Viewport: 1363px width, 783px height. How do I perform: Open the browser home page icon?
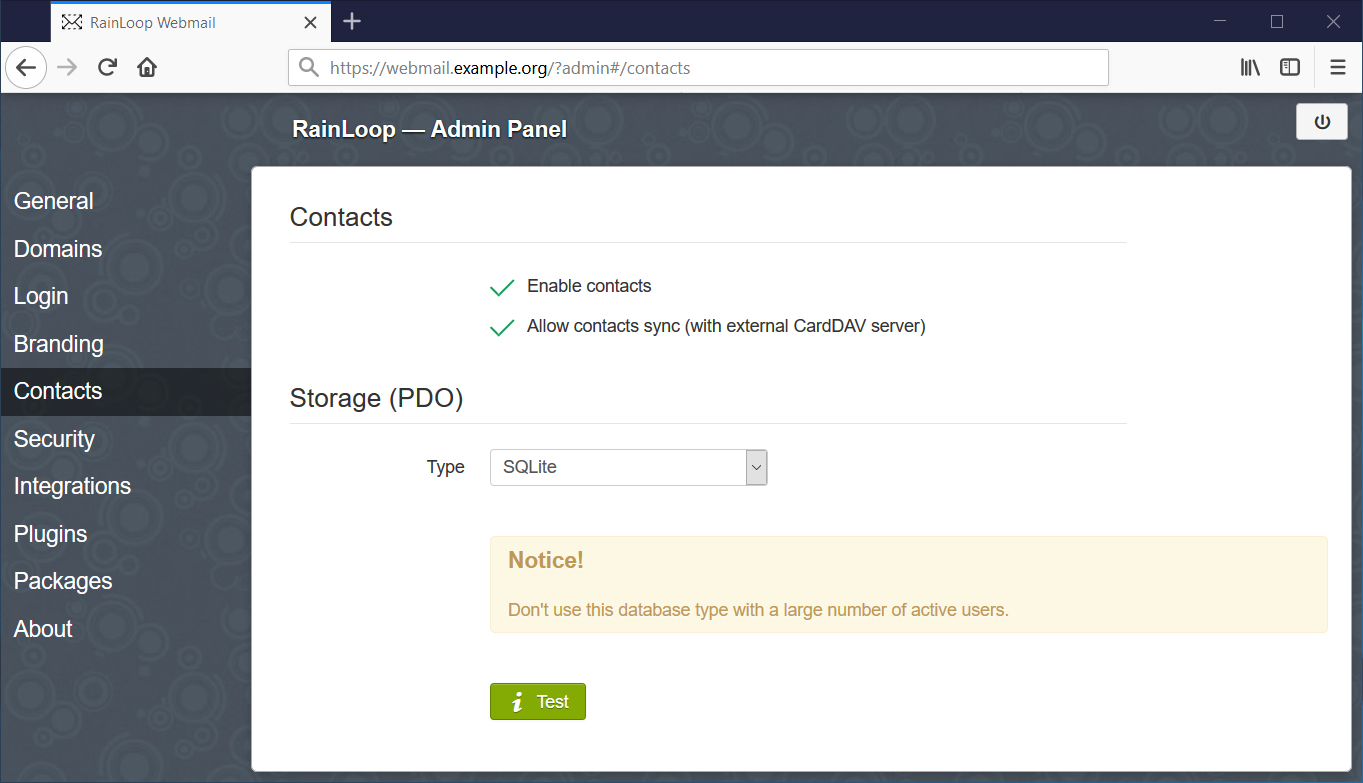tap(147, 68)
